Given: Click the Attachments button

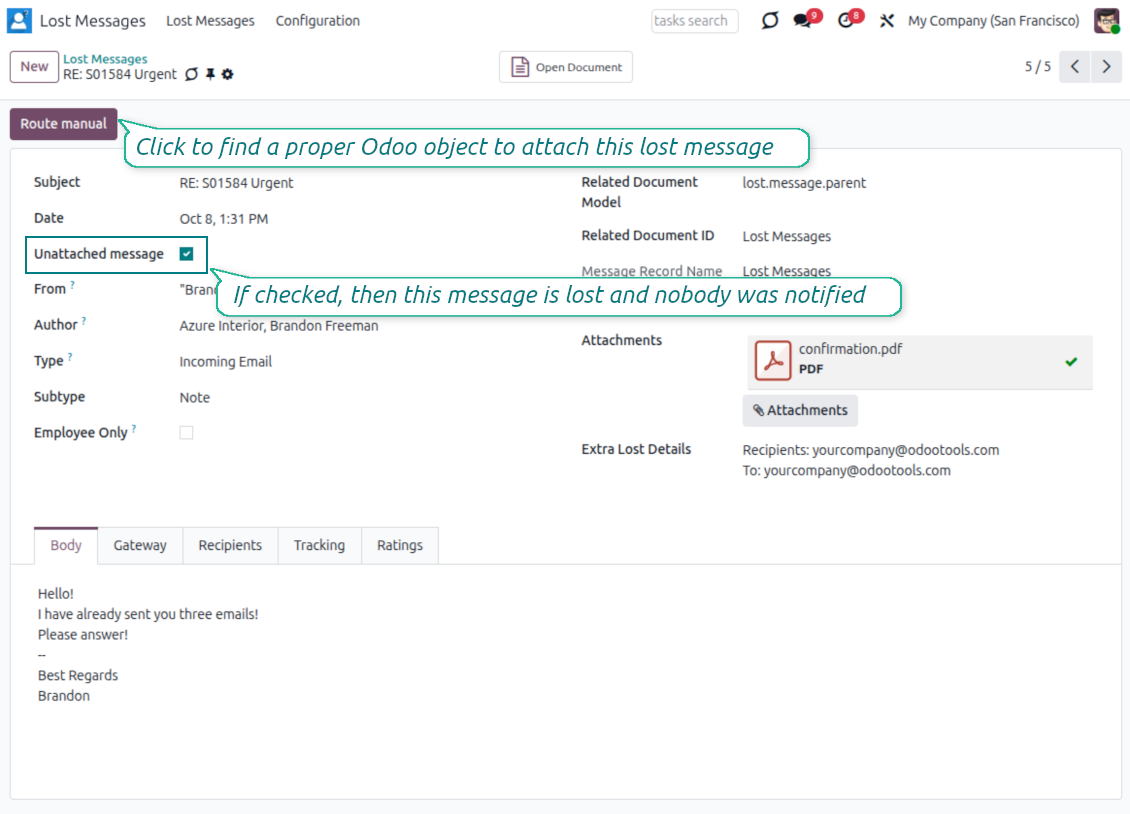Looking at the screenshot, I should click(x=800, y=411).
